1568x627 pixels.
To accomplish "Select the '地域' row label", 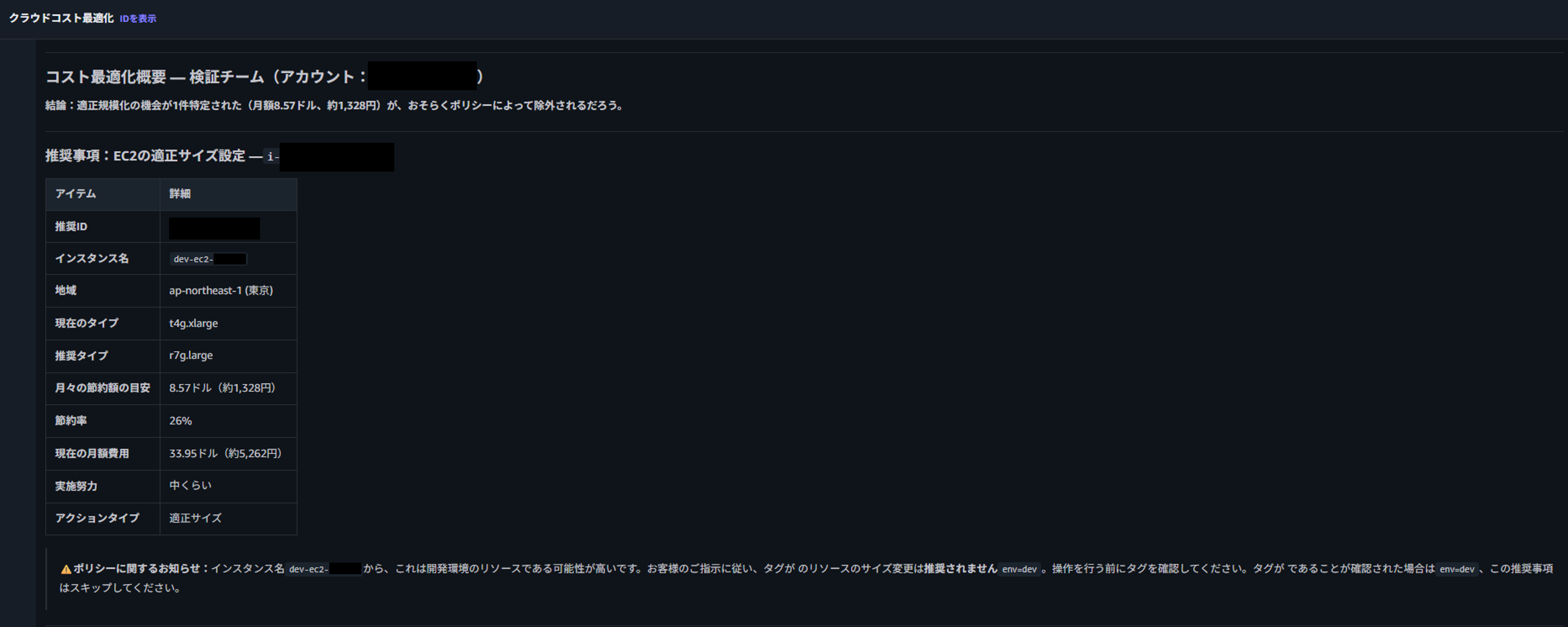I will tap(66, 290).
